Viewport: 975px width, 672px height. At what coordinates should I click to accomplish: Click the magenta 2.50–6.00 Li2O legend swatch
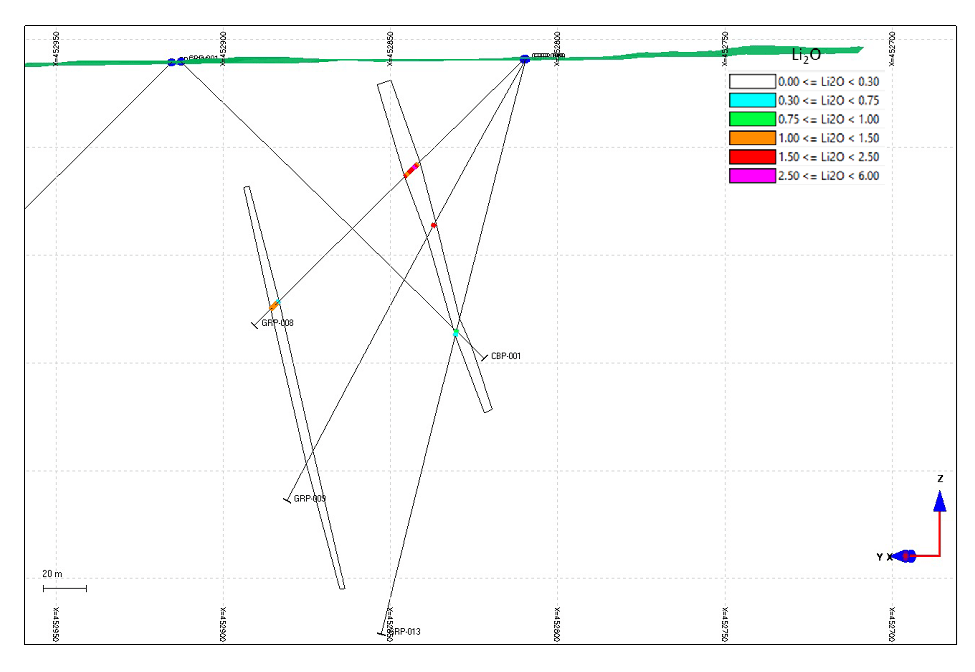[x=752, y=176]
